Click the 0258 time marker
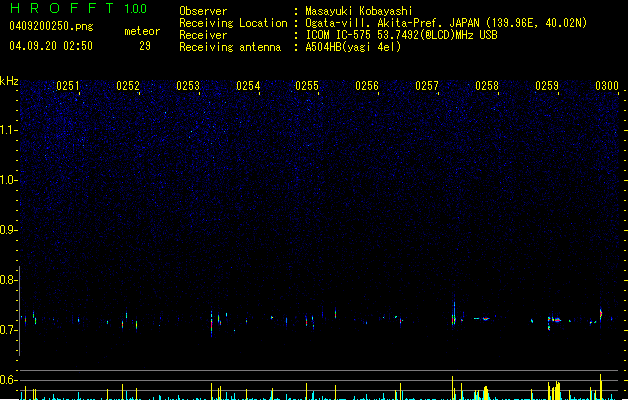 click(487, 86)
